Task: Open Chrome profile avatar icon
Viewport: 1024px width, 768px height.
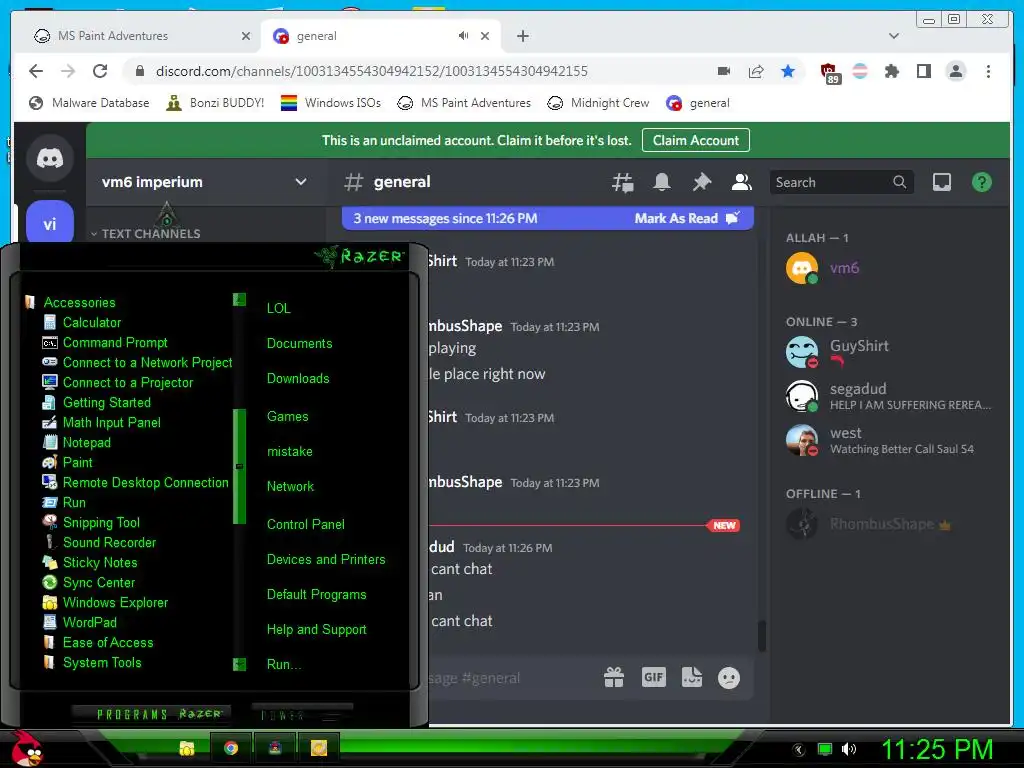Action: (x=955, y=71)
